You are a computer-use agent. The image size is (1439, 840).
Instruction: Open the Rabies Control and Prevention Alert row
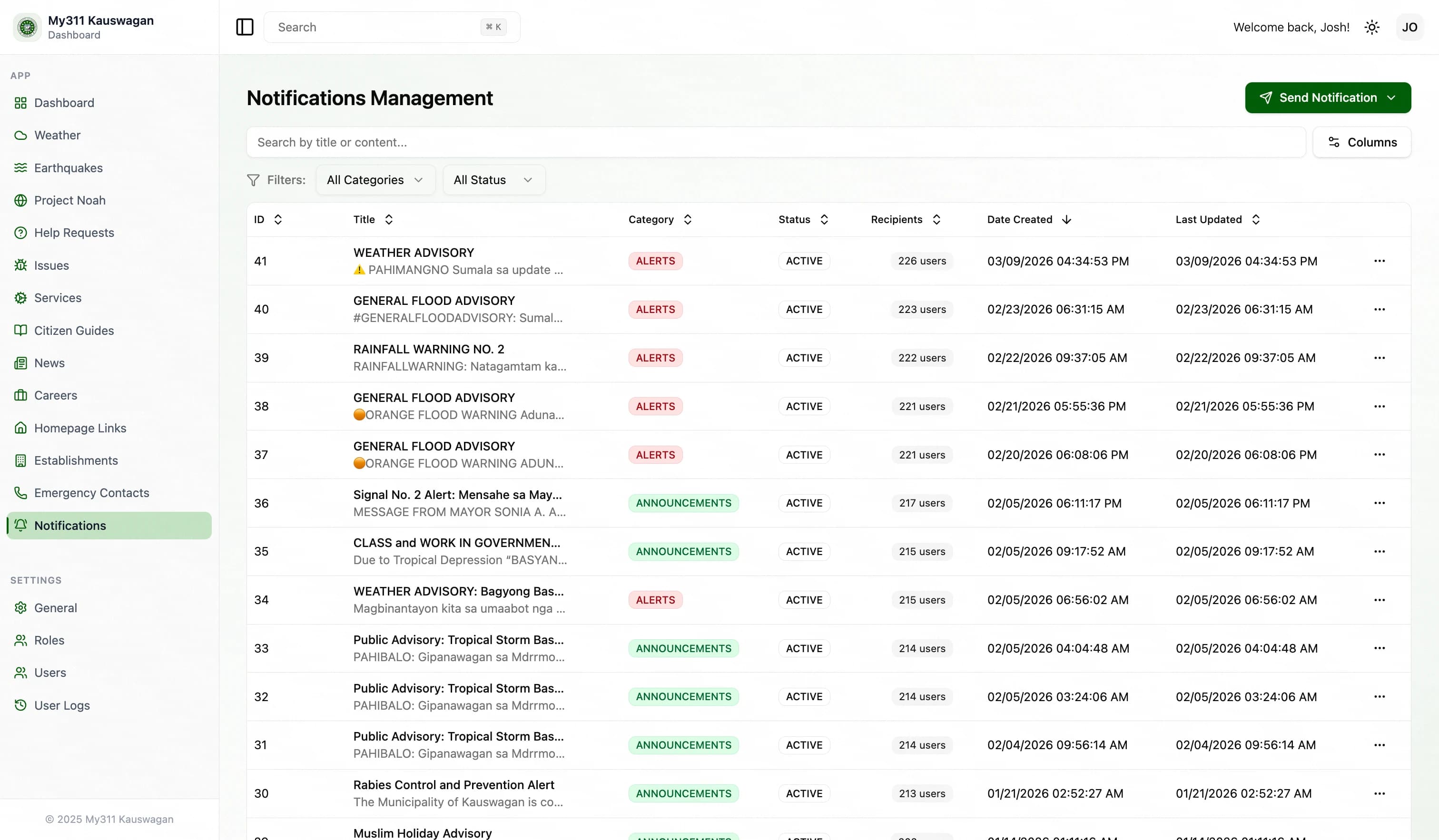click(x=828, y=793)
